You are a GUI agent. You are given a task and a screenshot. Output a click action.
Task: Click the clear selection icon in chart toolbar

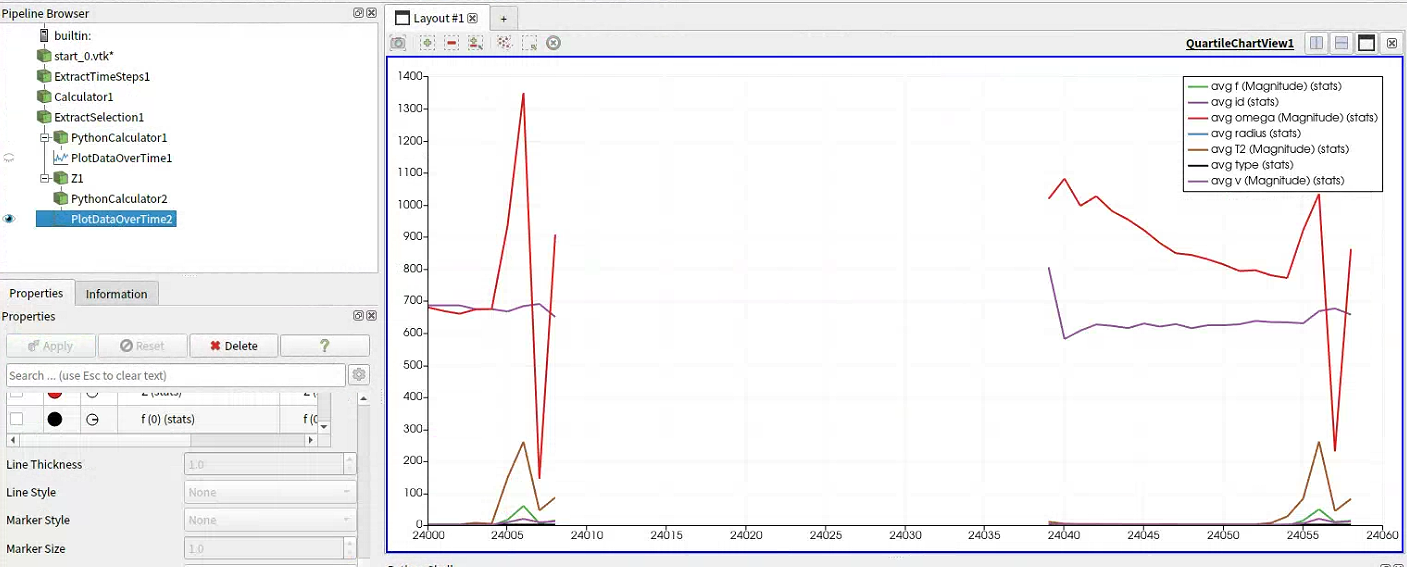pos(553,43)
